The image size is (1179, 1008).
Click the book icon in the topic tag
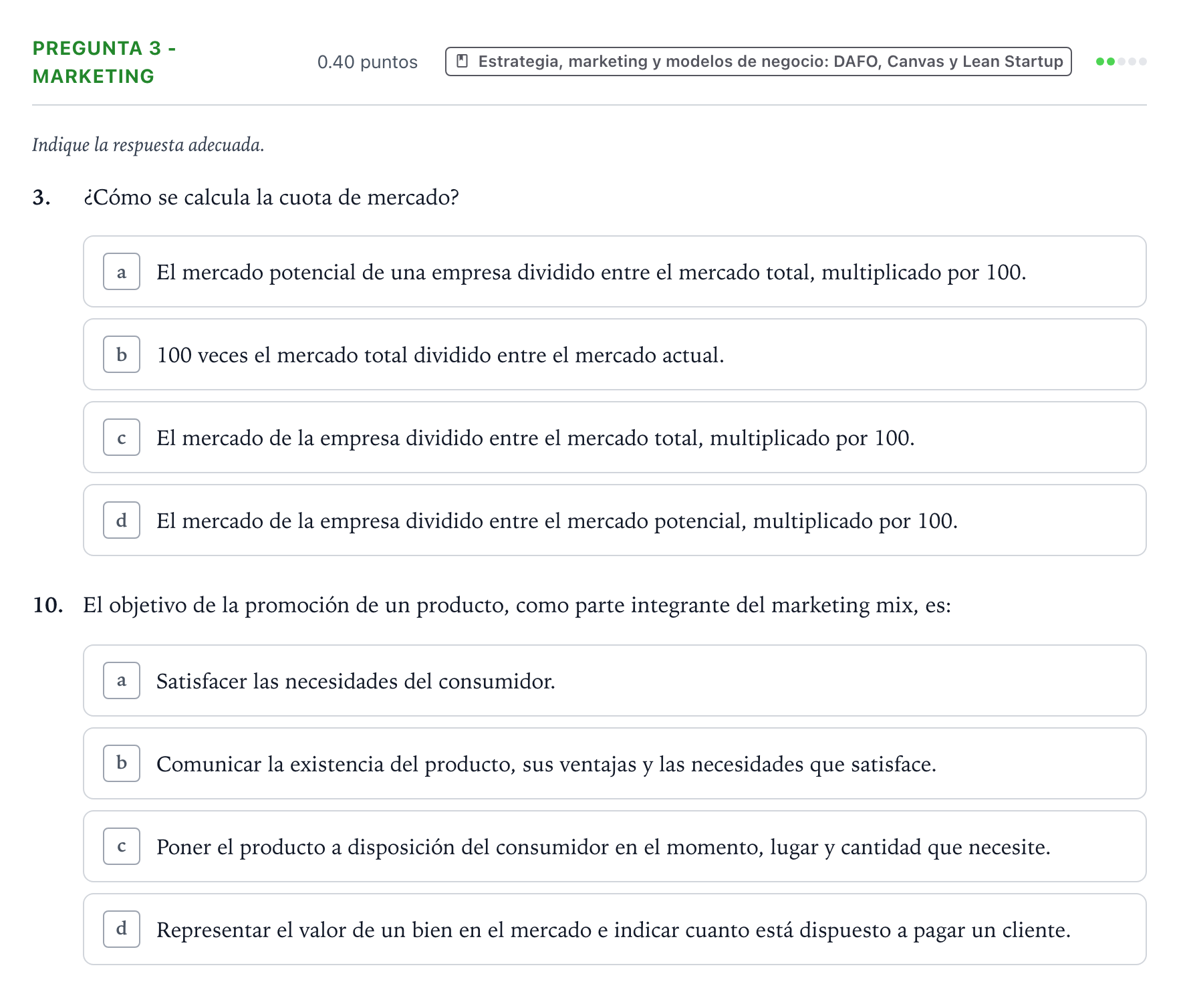462,61
